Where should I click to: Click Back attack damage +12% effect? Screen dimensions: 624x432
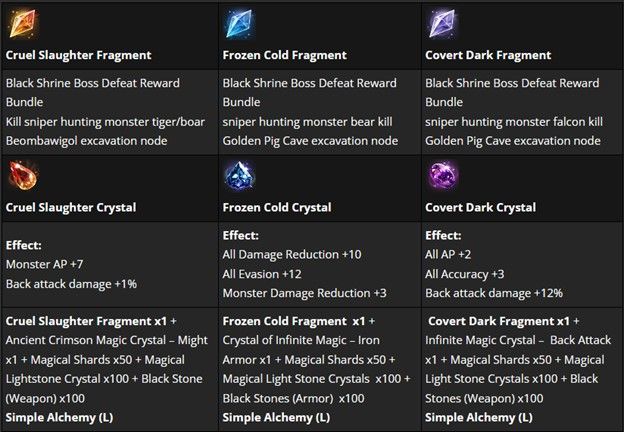(494, 294)
